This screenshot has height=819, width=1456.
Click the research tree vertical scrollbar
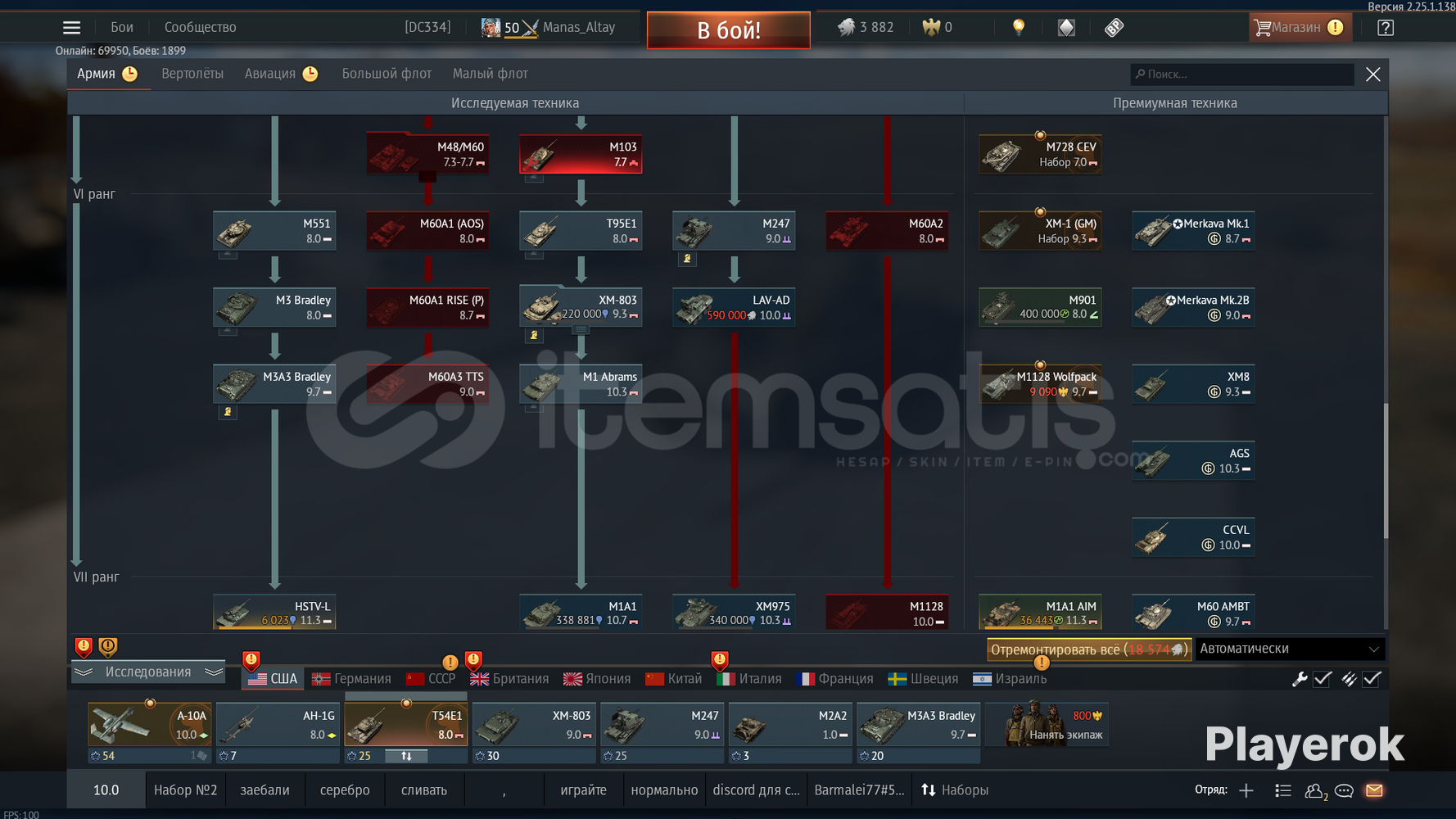1386,471
